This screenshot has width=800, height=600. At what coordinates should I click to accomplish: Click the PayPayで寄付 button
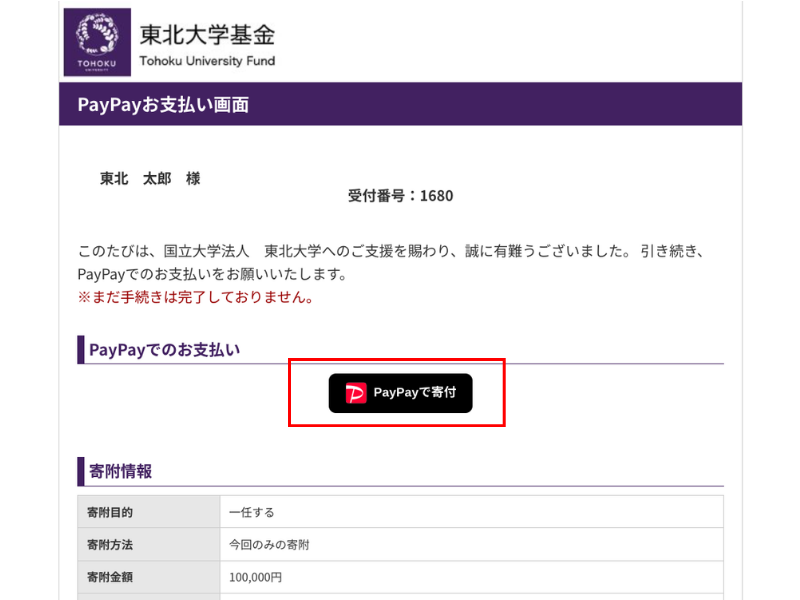click(401, 393)
